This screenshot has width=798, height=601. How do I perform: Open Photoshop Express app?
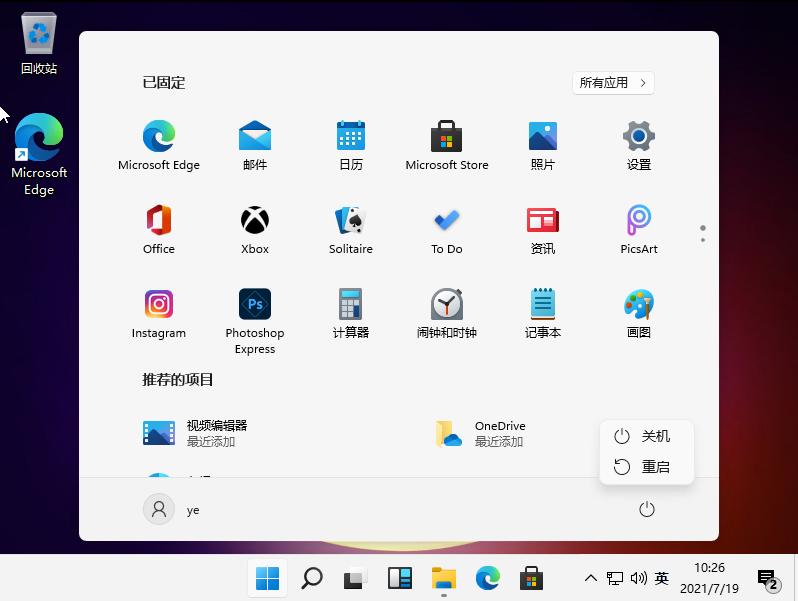click(x=255, y=305)
